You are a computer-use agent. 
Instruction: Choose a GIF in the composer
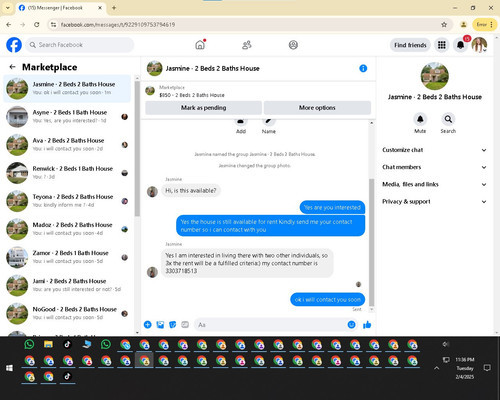click(x=185, y=325)
